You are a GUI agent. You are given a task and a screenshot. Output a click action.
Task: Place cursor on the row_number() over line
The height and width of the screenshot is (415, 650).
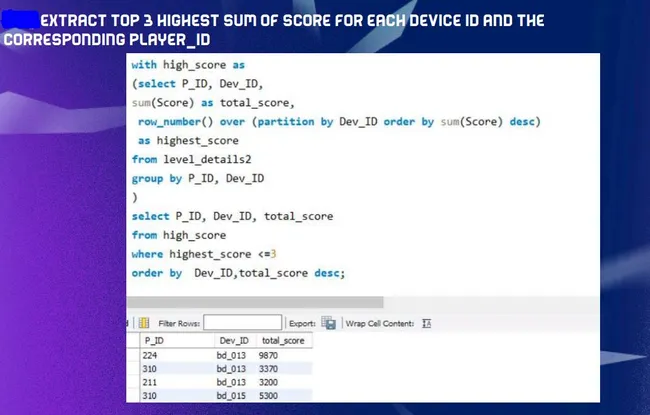(339, 122)
